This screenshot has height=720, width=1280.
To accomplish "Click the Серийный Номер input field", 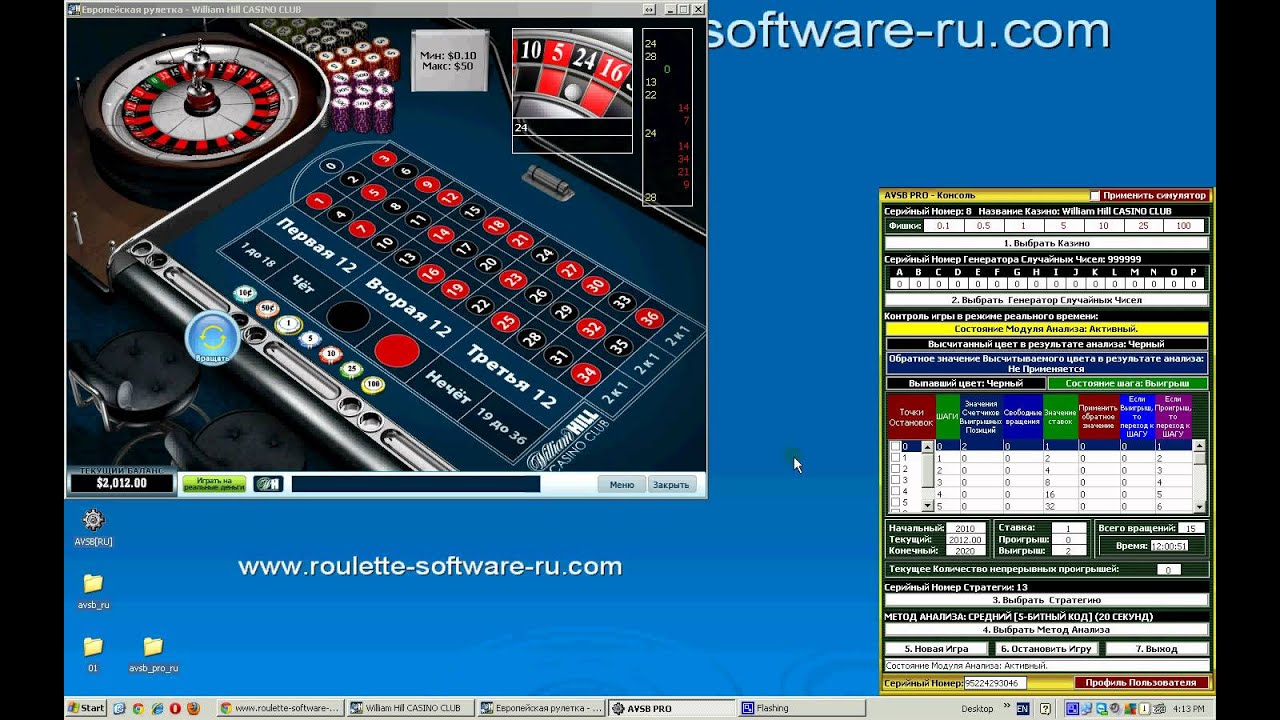I will 995,683.
